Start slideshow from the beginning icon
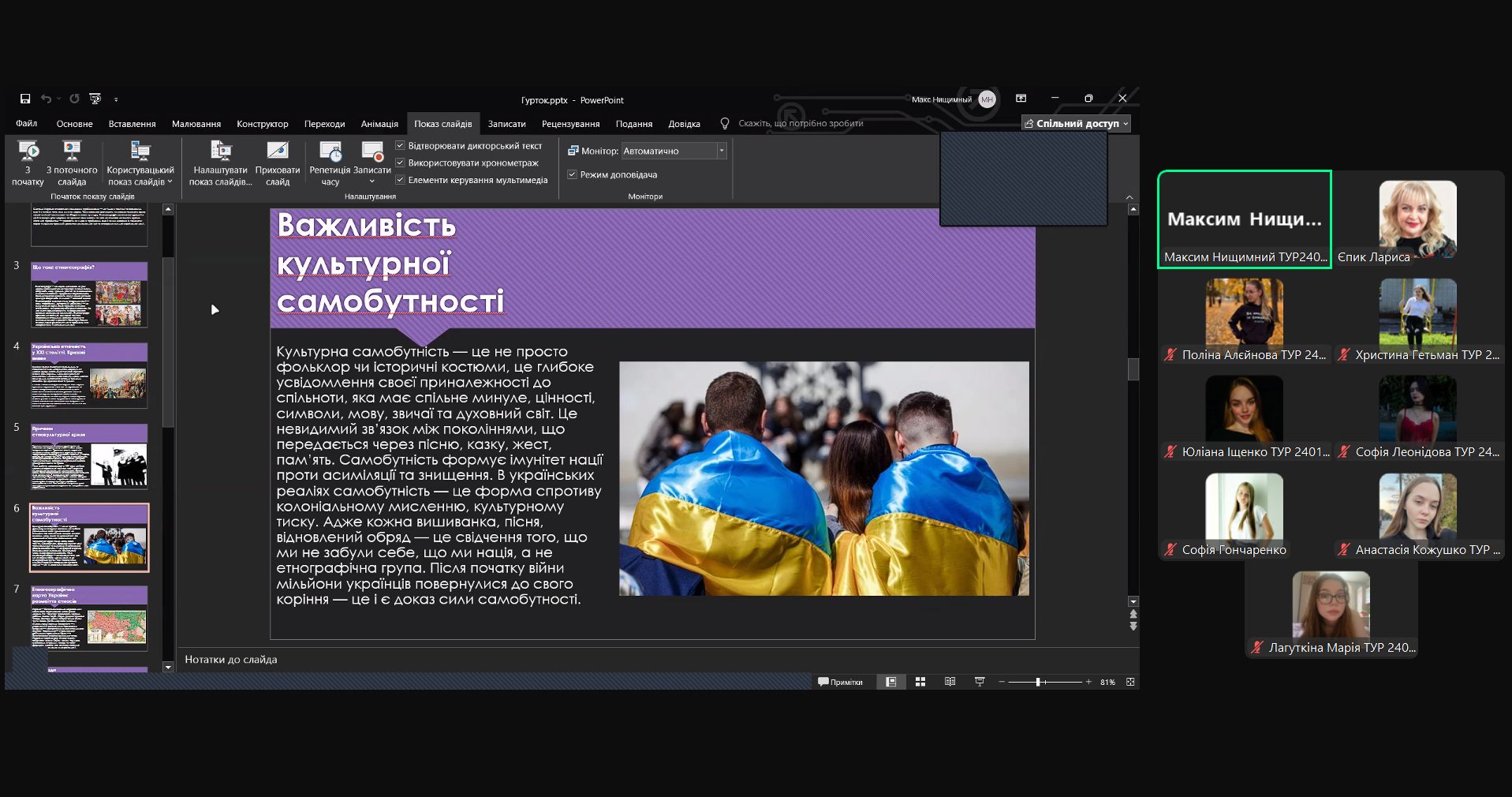Screen dimensions: 1512x797 tap(28, 152)
